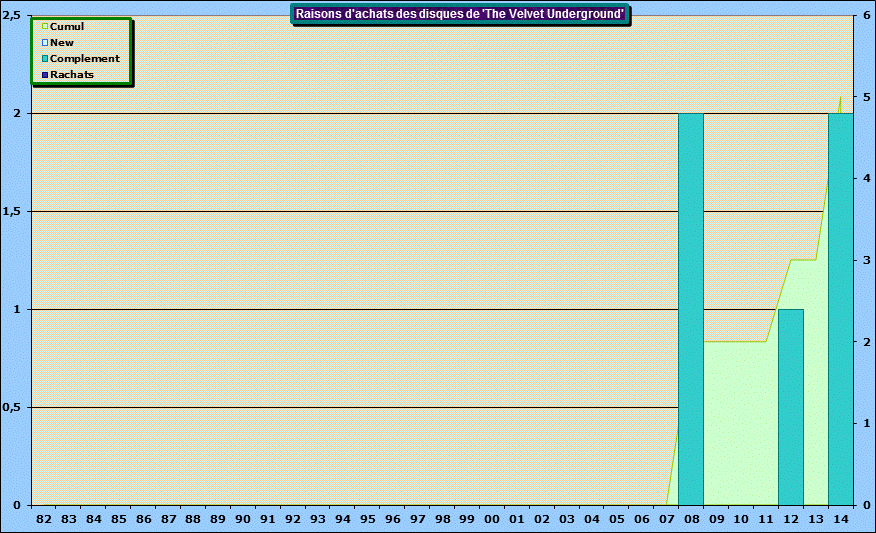
Task: Click right axis value 4
Action: click(867, 178)
